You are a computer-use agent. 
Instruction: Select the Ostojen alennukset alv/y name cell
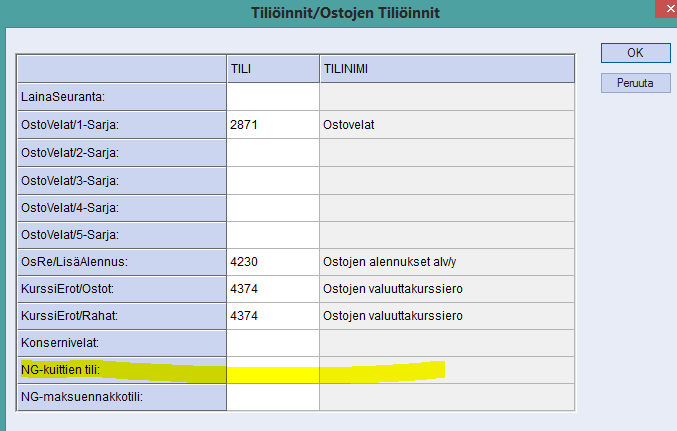(x=446, y=262)
